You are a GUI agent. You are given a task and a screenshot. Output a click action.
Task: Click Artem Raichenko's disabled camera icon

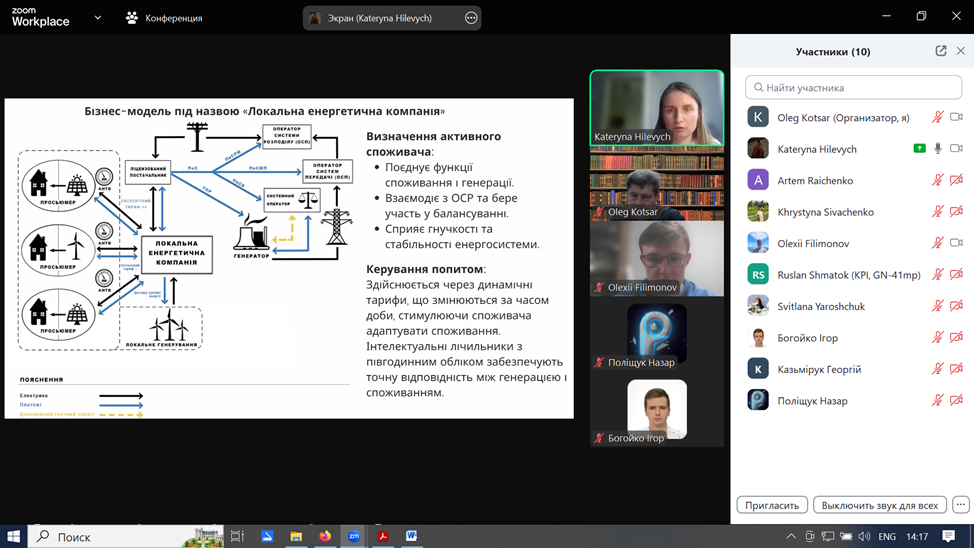(x=956, y=180)
